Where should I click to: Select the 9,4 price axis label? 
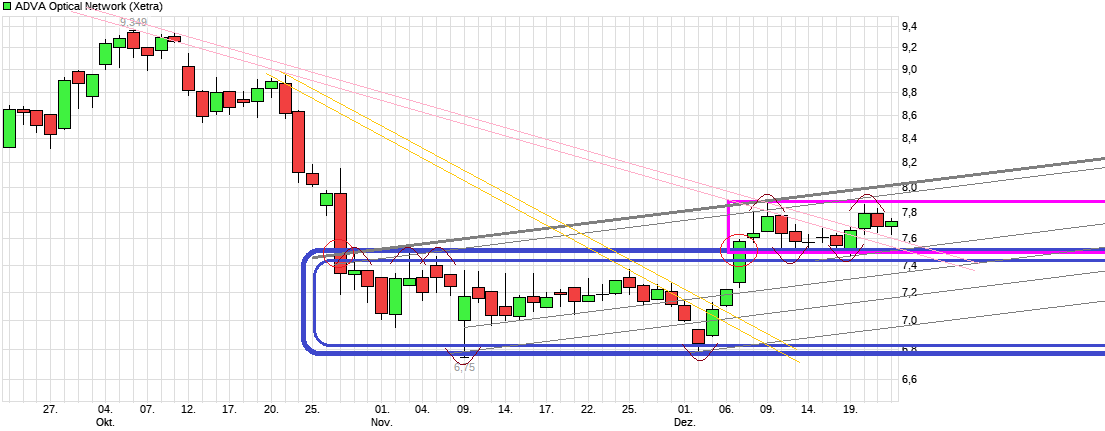(910, 27)
